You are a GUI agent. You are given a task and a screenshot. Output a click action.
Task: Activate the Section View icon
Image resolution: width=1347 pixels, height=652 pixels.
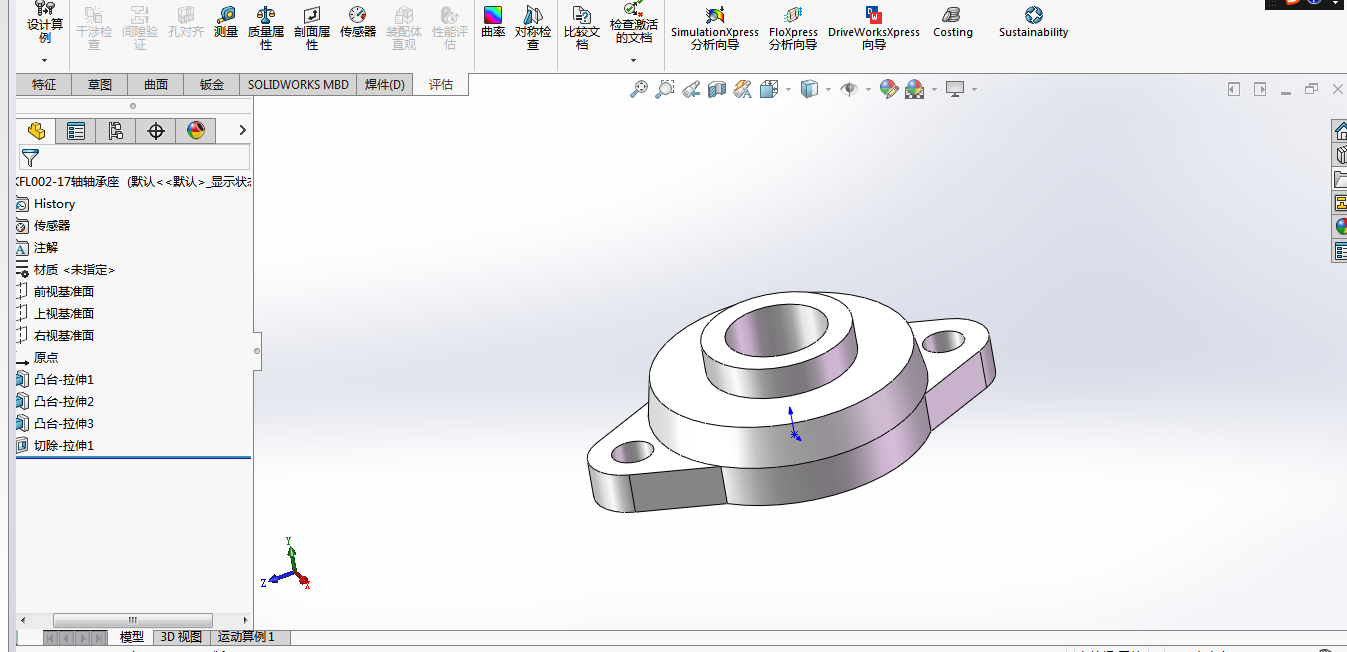click(716, 90)
